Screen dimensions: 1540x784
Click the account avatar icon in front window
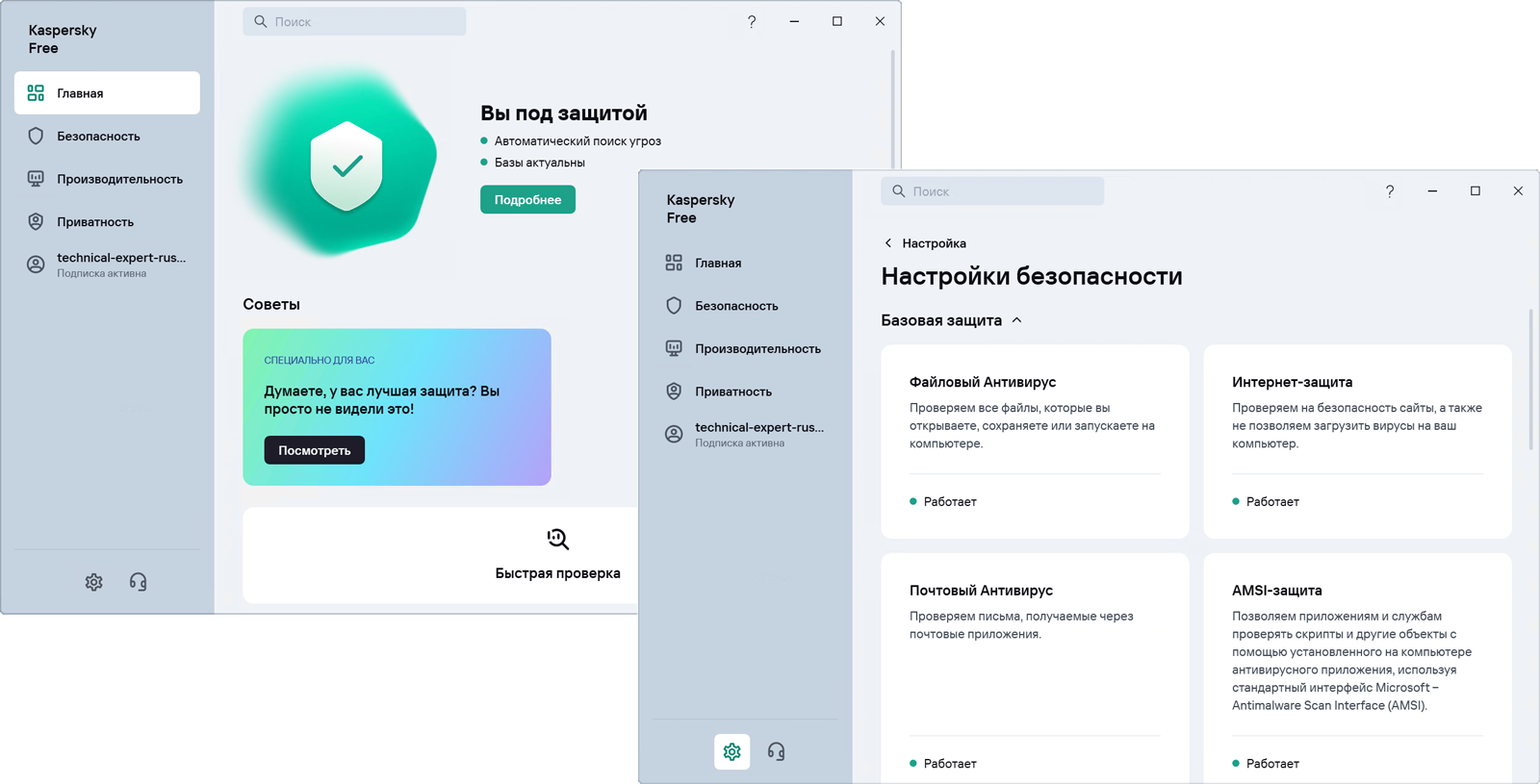click(674, 434)
